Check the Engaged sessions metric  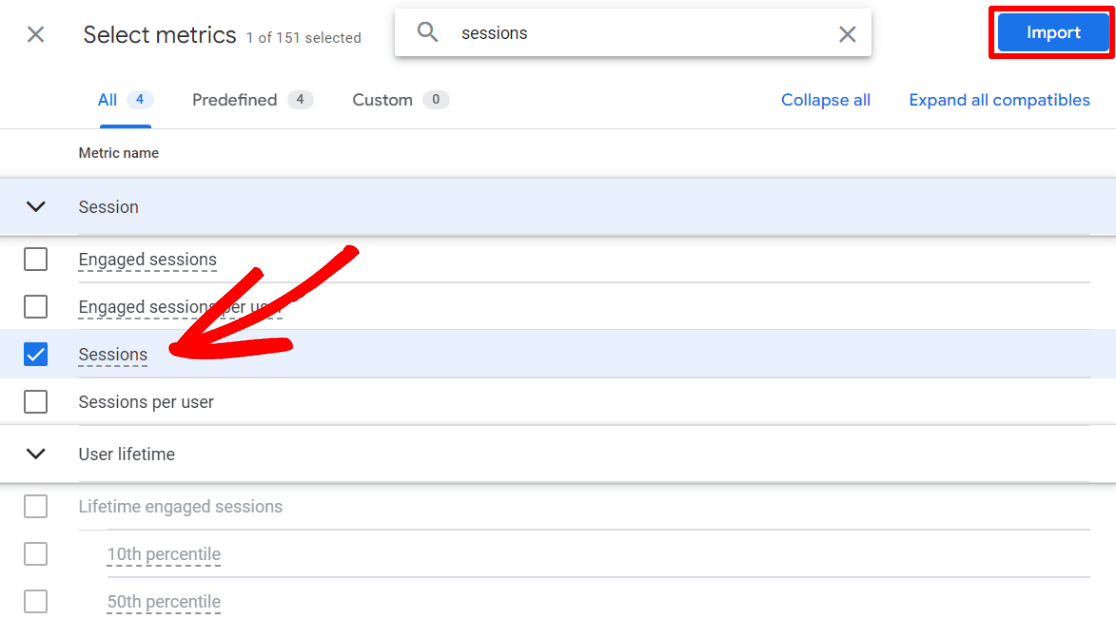36,259
